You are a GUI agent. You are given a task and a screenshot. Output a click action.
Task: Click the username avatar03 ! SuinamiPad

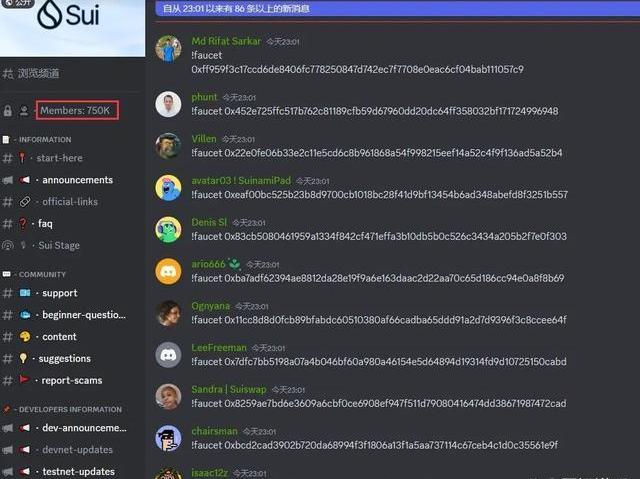click(x=241, y=181)
